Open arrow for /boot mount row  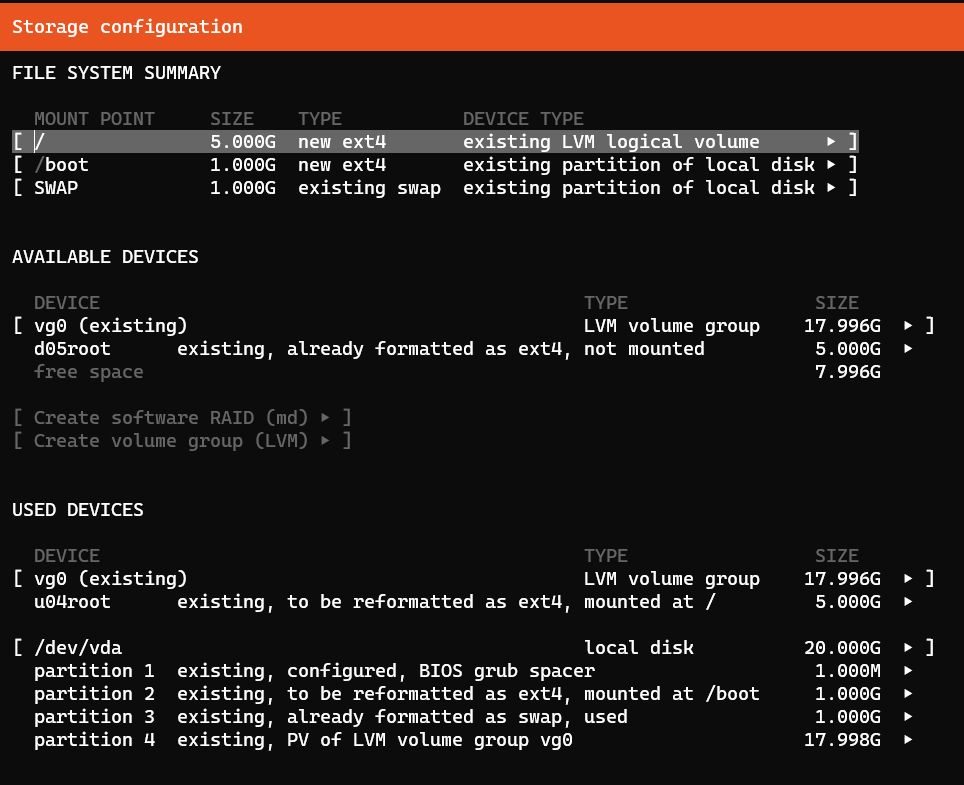tap(831, 165)
